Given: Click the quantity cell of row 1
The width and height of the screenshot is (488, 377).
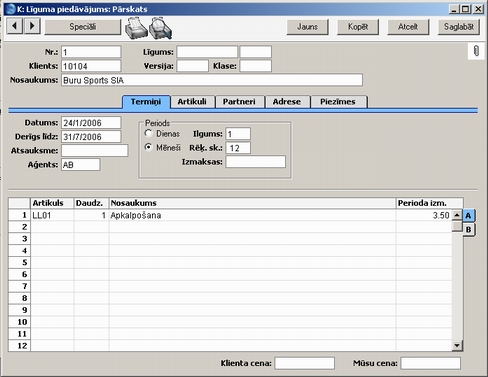Looking at the screenshot, I should point(91,215).
